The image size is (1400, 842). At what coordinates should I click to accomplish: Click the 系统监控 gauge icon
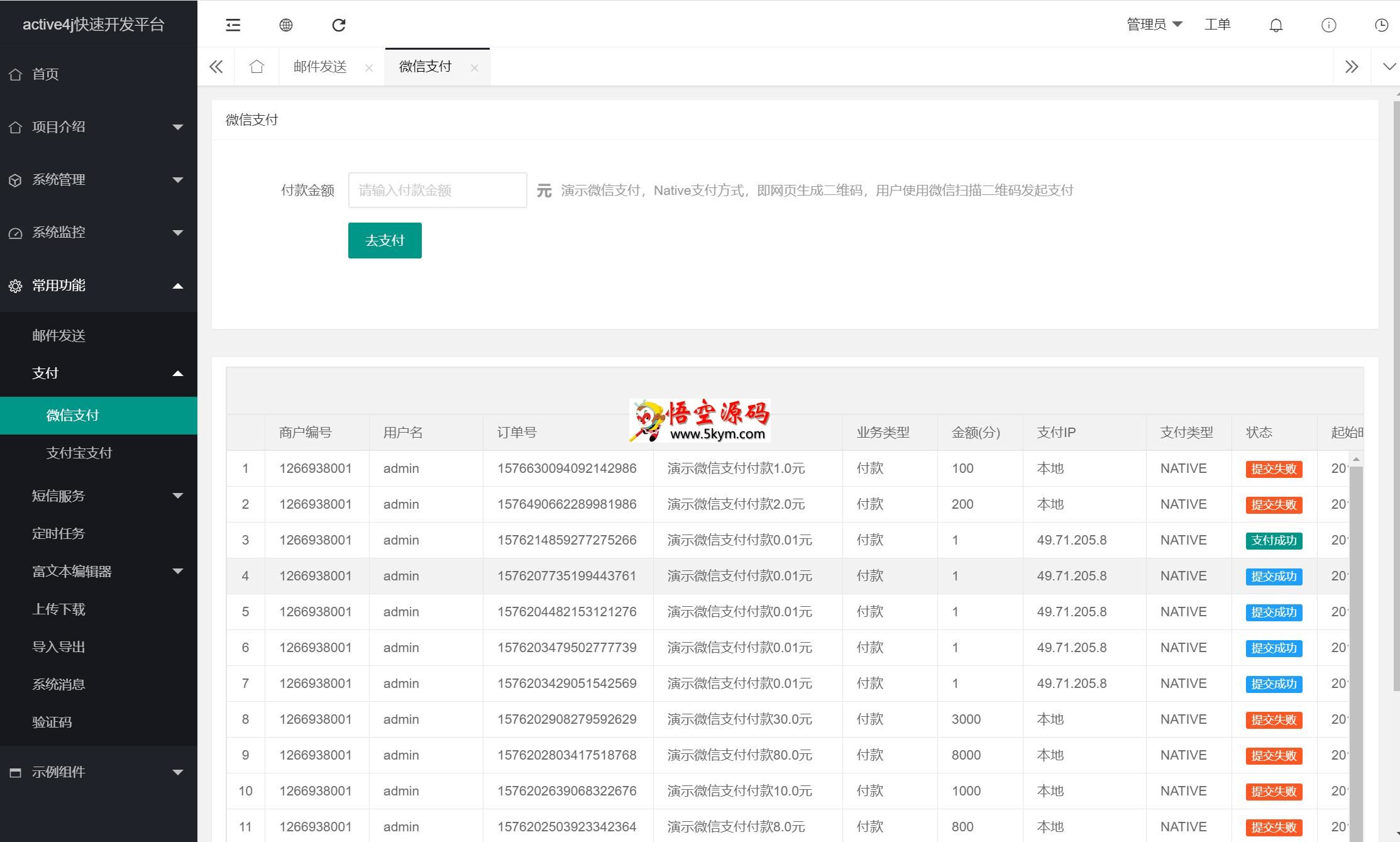point(16,233)
